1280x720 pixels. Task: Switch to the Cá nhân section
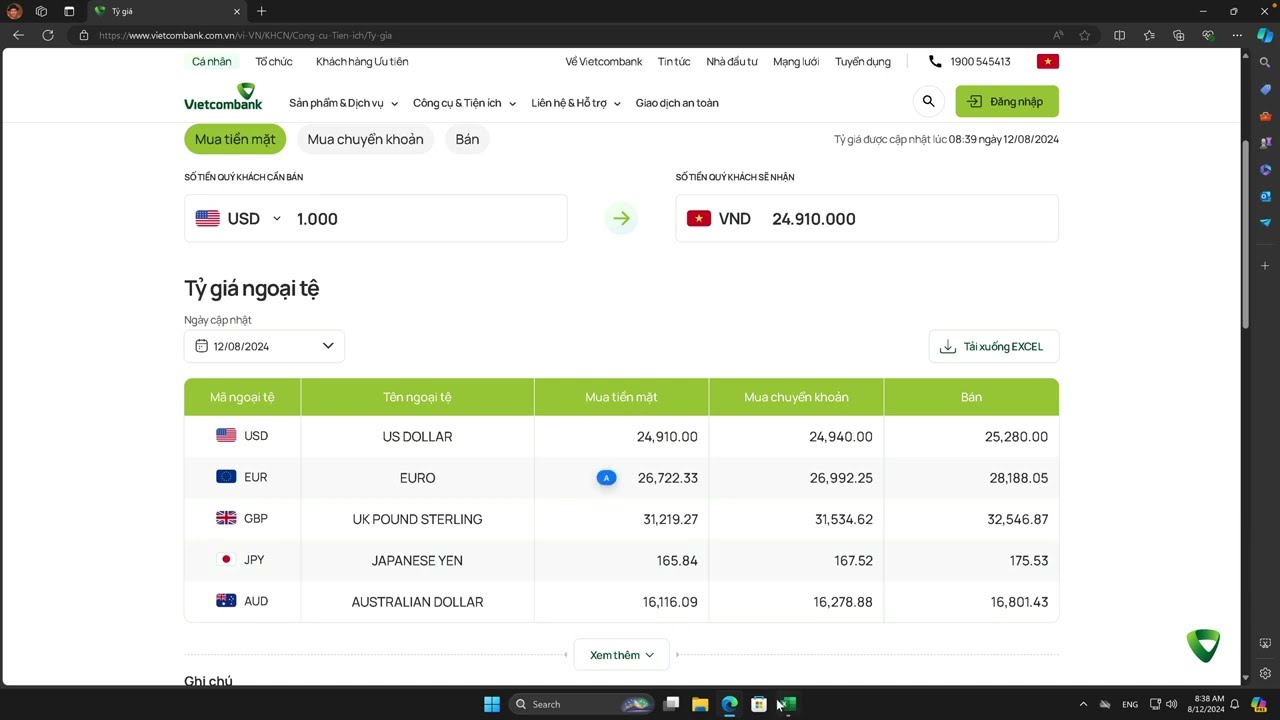click(x=211, y=61)
